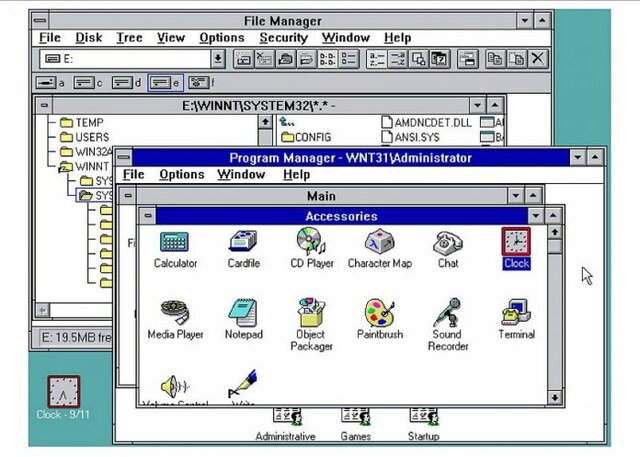Click the up-directory arrow in file list

point(287,122)
